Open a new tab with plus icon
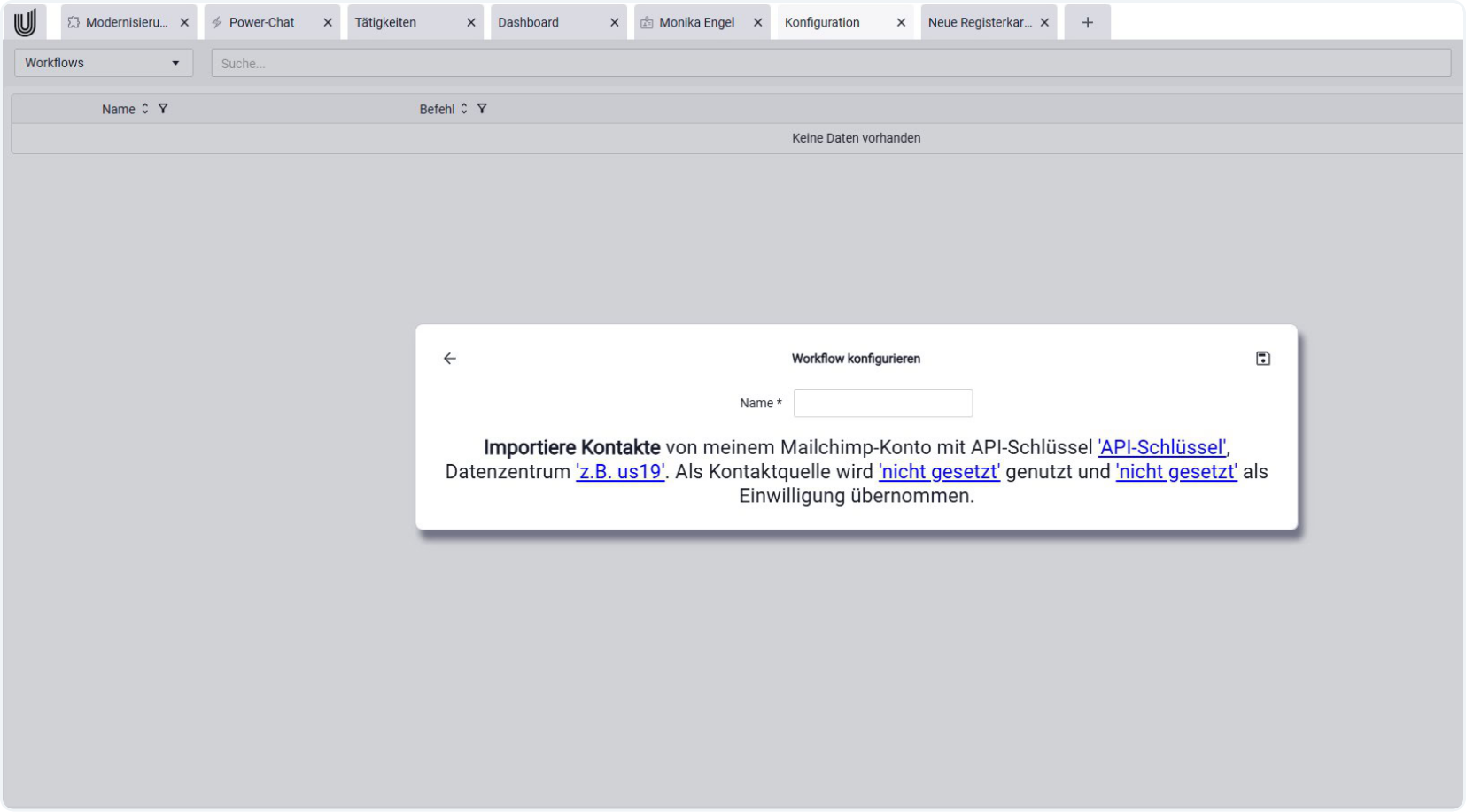 pyautogui.click(x=1087, y=23)
